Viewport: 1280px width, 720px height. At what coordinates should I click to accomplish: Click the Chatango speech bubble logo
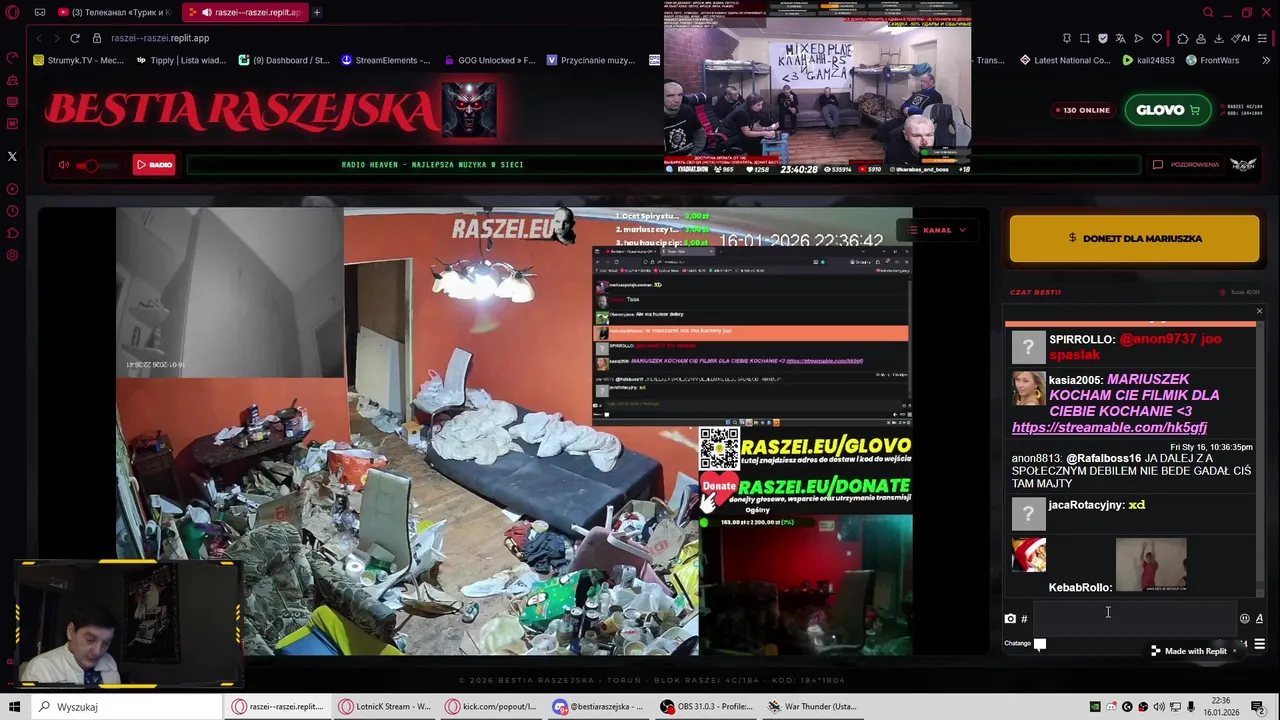(1040, 644)
